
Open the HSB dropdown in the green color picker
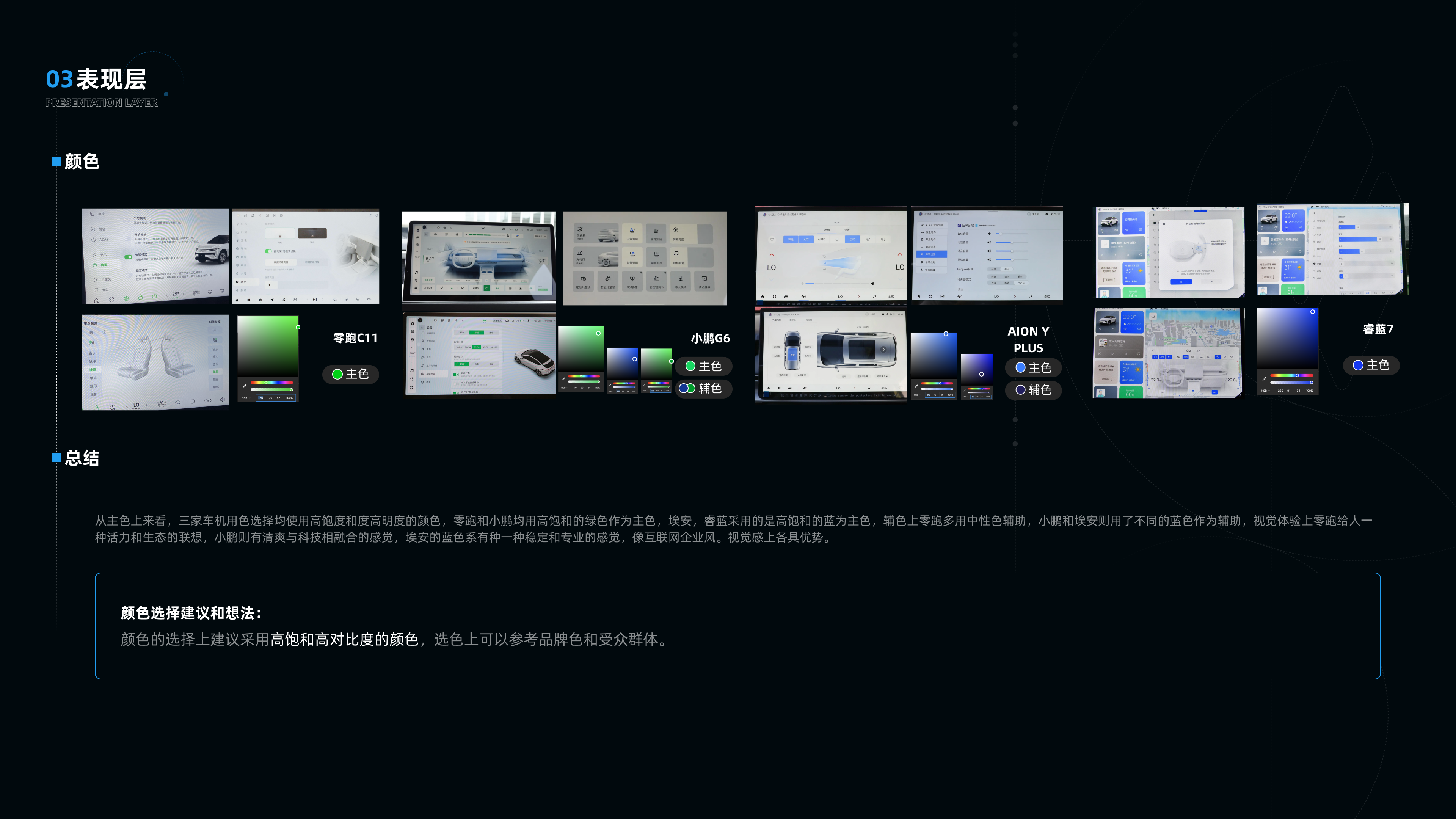click(x=246, y=397)
